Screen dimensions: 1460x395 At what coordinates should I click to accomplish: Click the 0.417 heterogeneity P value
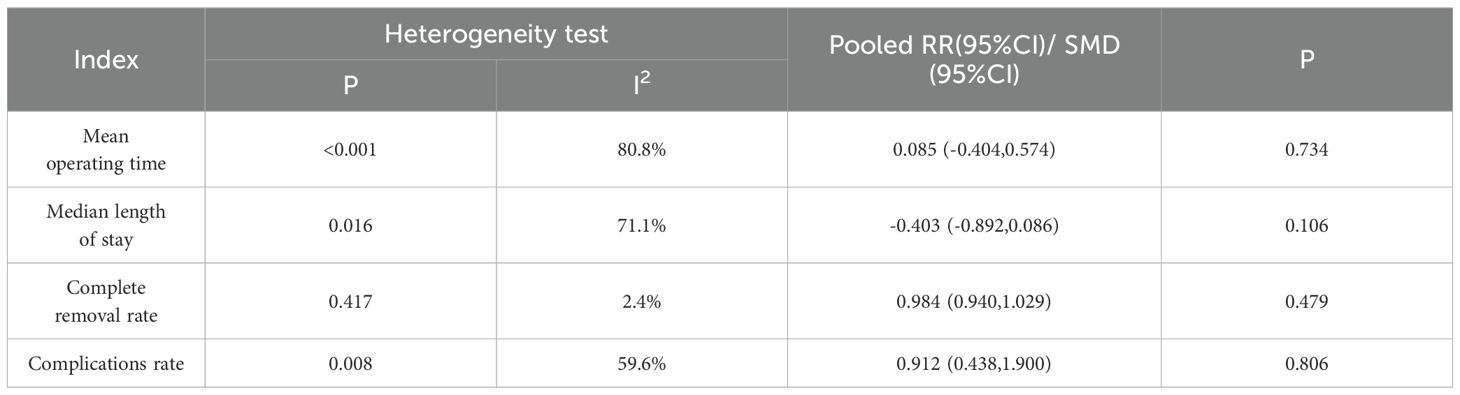(351, 300)
